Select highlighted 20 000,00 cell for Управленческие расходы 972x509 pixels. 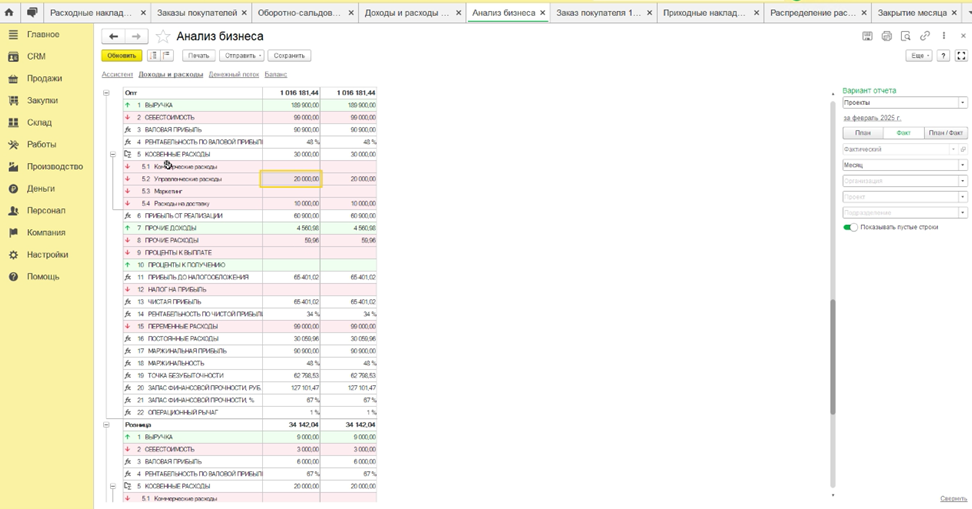pos(291,179)
